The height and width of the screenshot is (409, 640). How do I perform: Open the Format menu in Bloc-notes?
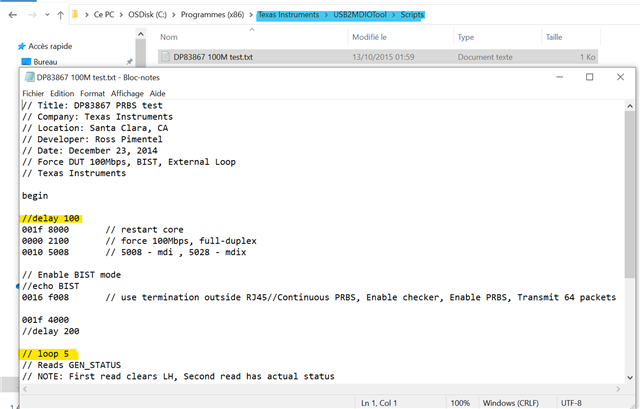click(92, 93)
